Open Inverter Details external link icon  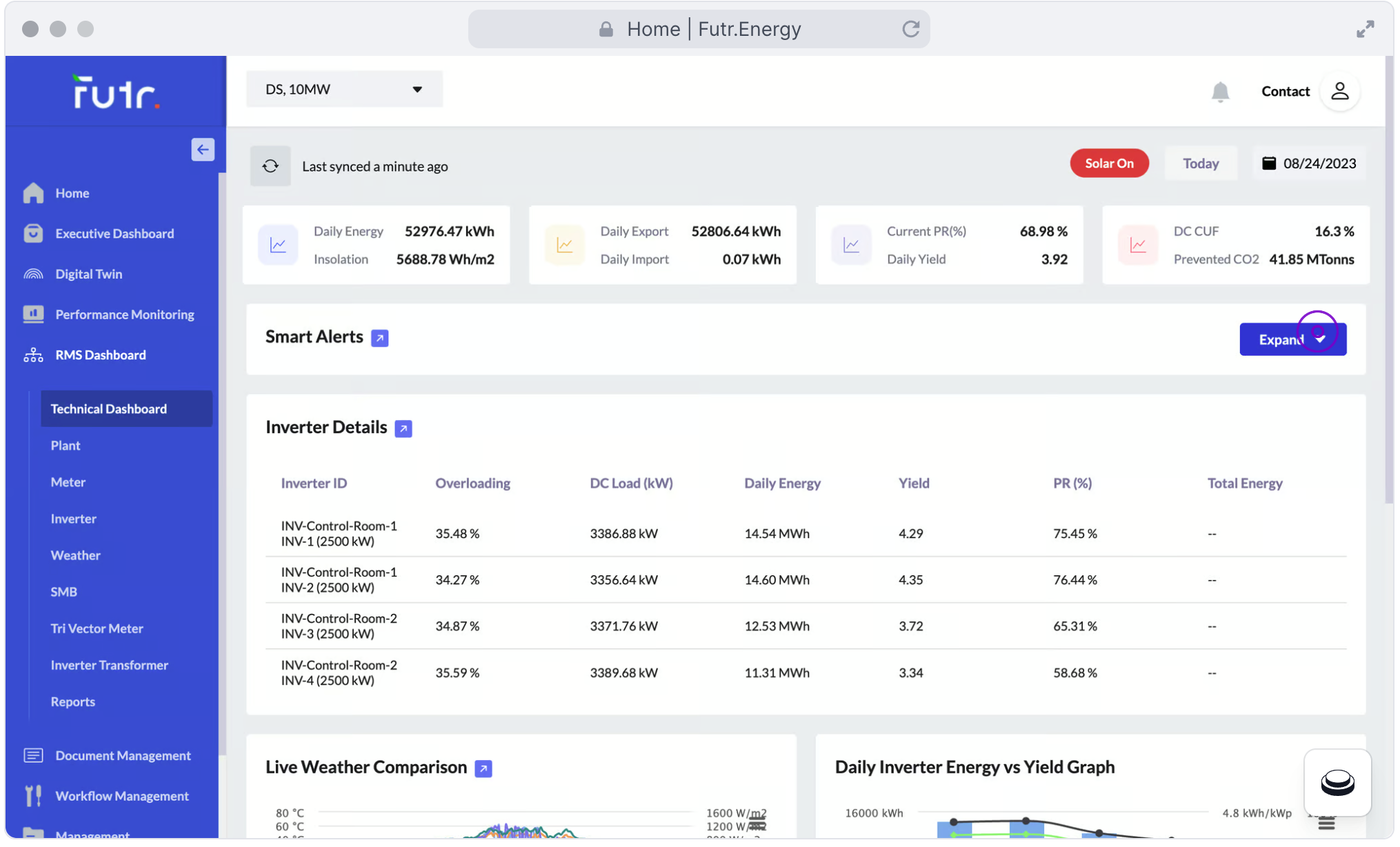click(403, 428)
